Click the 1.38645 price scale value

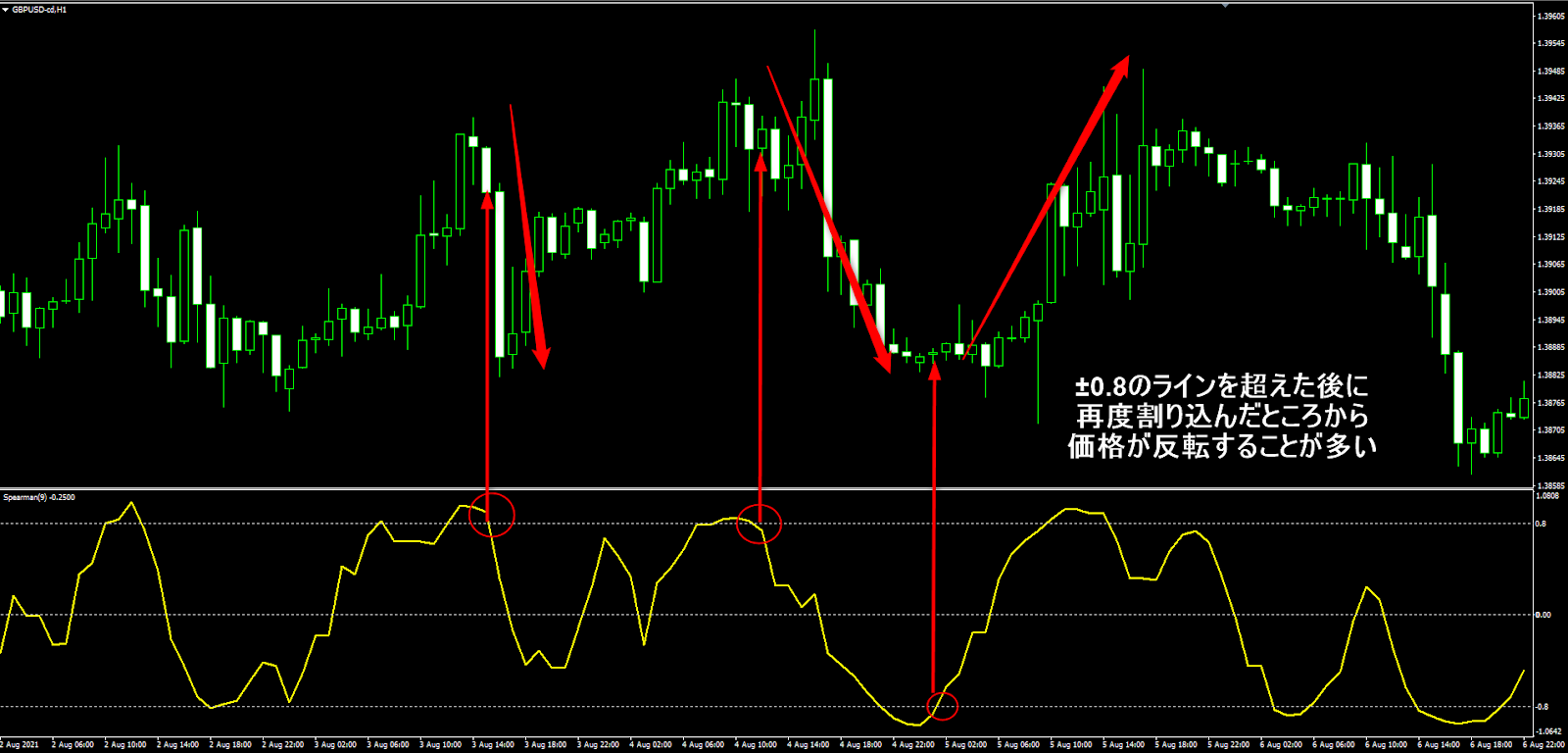tap(1551, 458)
